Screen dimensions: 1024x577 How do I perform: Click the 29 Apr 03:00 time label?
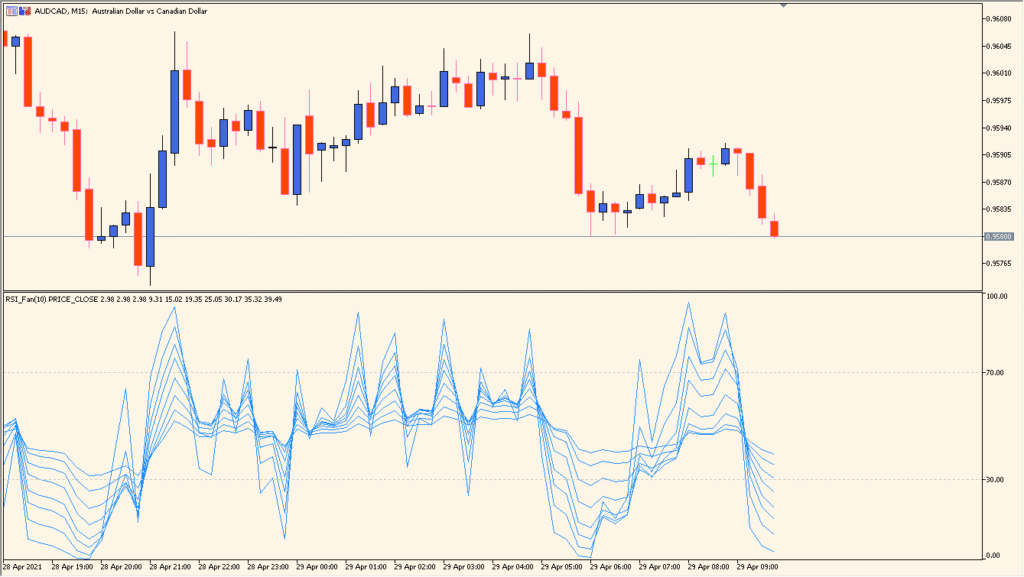click(464, 567)
